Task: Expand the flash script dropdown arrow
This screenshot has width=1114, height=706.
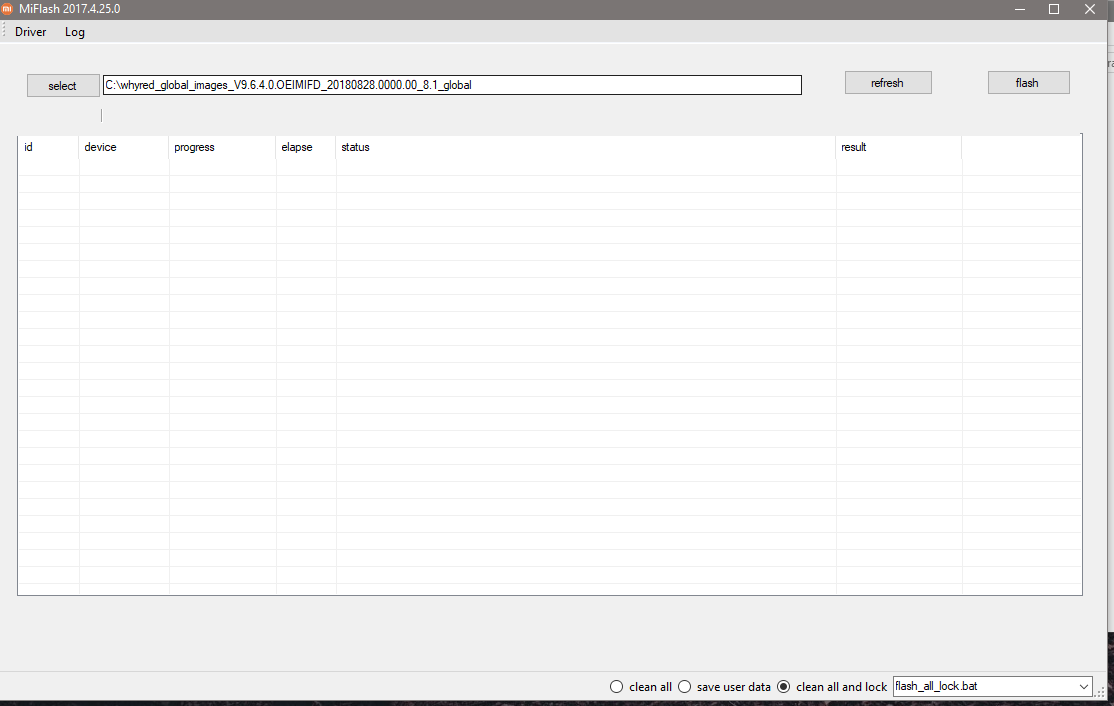Action: [x=1083, y=687]
